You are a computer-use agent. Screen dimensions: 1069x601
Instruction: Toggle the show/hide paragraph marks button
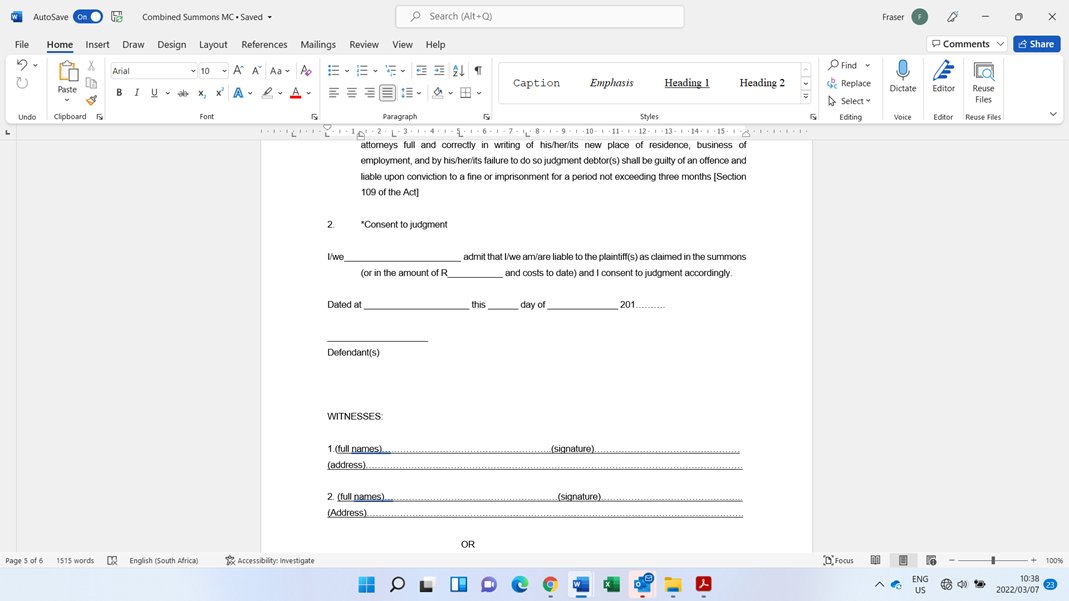click(x=478, y=71)
